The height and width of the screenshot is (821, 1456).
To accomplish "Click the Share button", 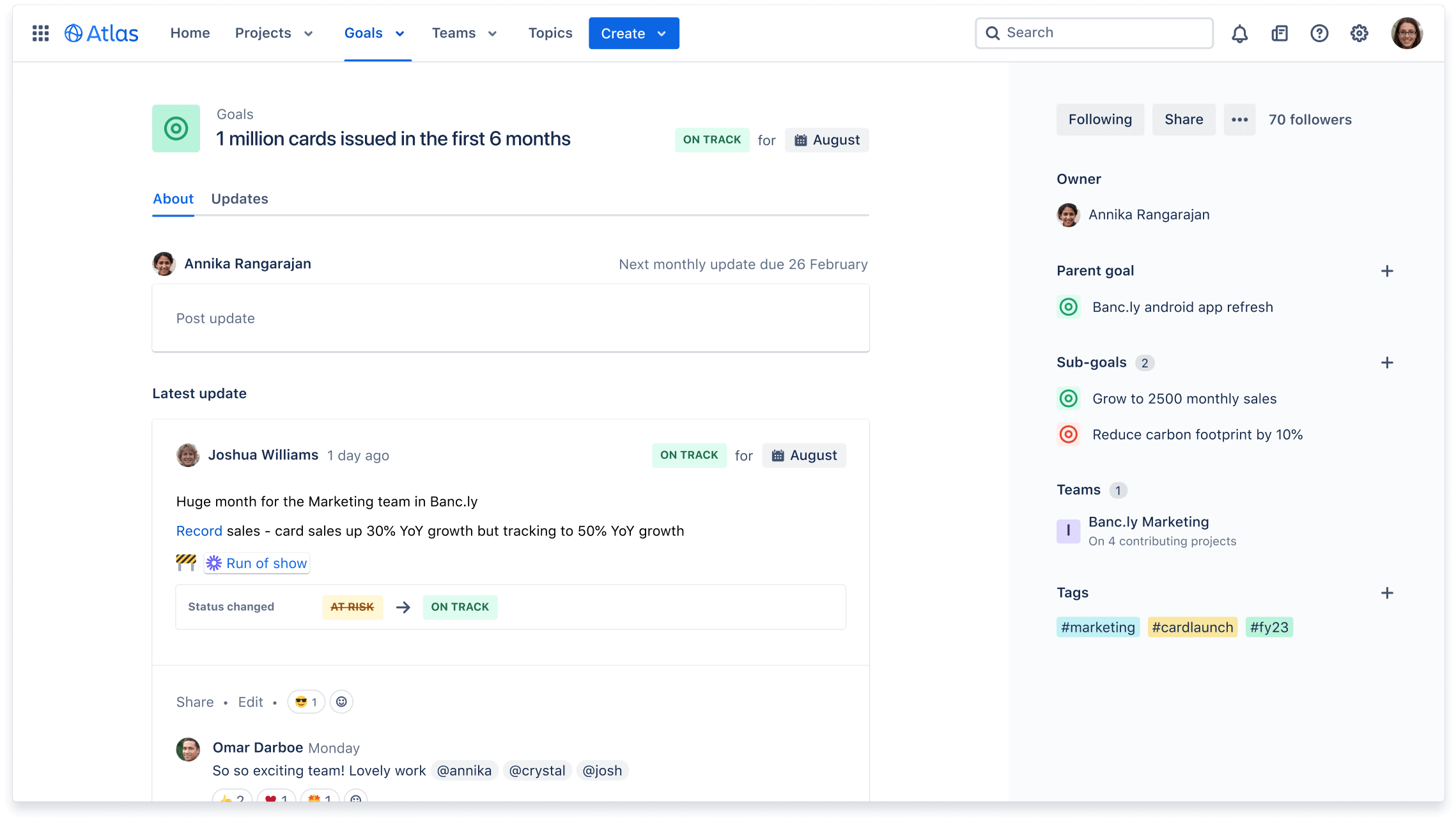I will click(x=1184, y=119).
